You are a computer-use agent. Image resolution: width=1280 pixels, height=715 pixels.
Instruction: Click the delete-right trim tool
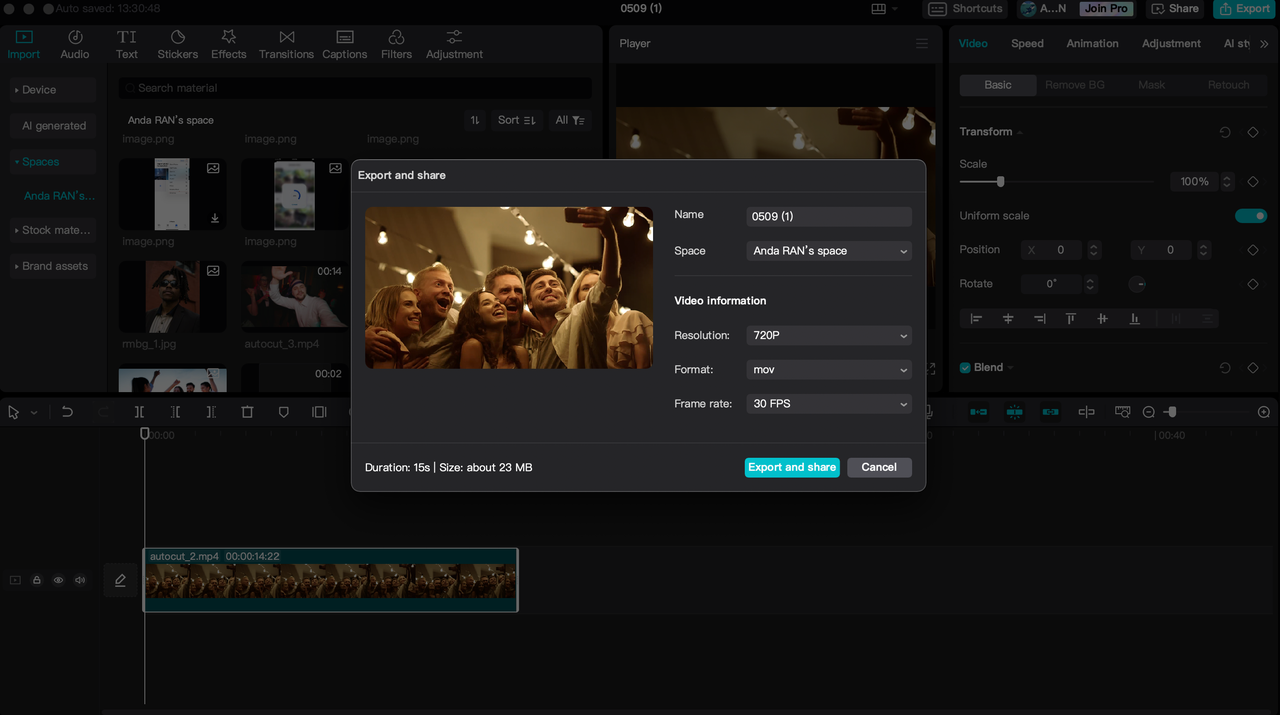[x=211, y=412]
